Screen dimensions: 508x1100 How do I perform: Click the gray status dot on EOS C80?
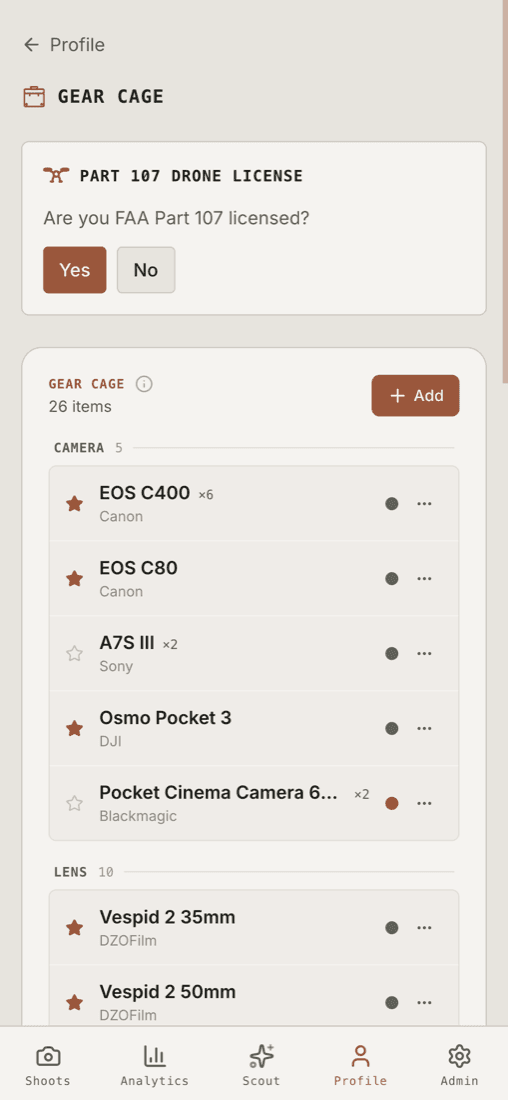point(392,579)
